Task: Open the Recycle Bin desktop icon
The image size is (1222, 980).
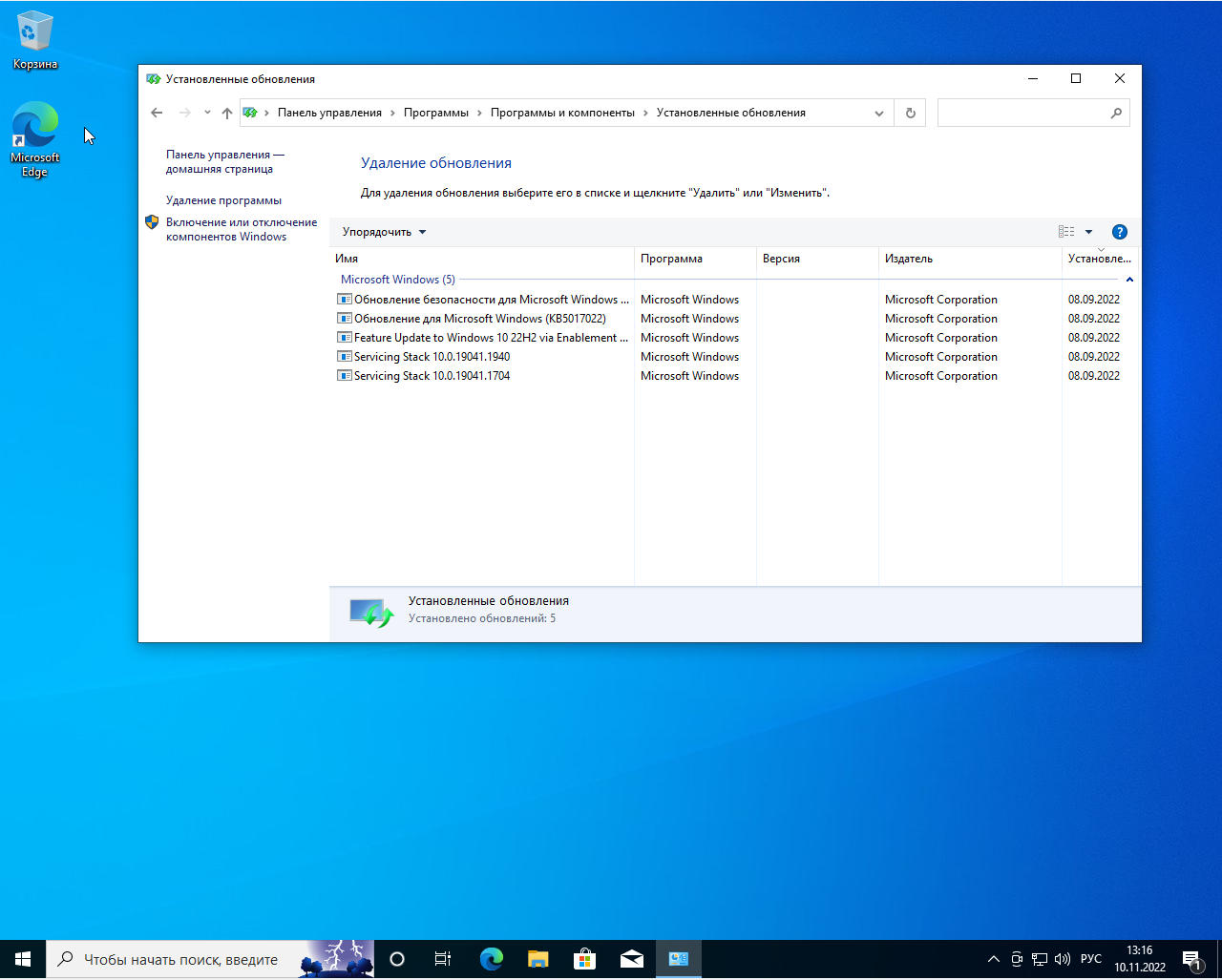Action: (x=35, y=40)
